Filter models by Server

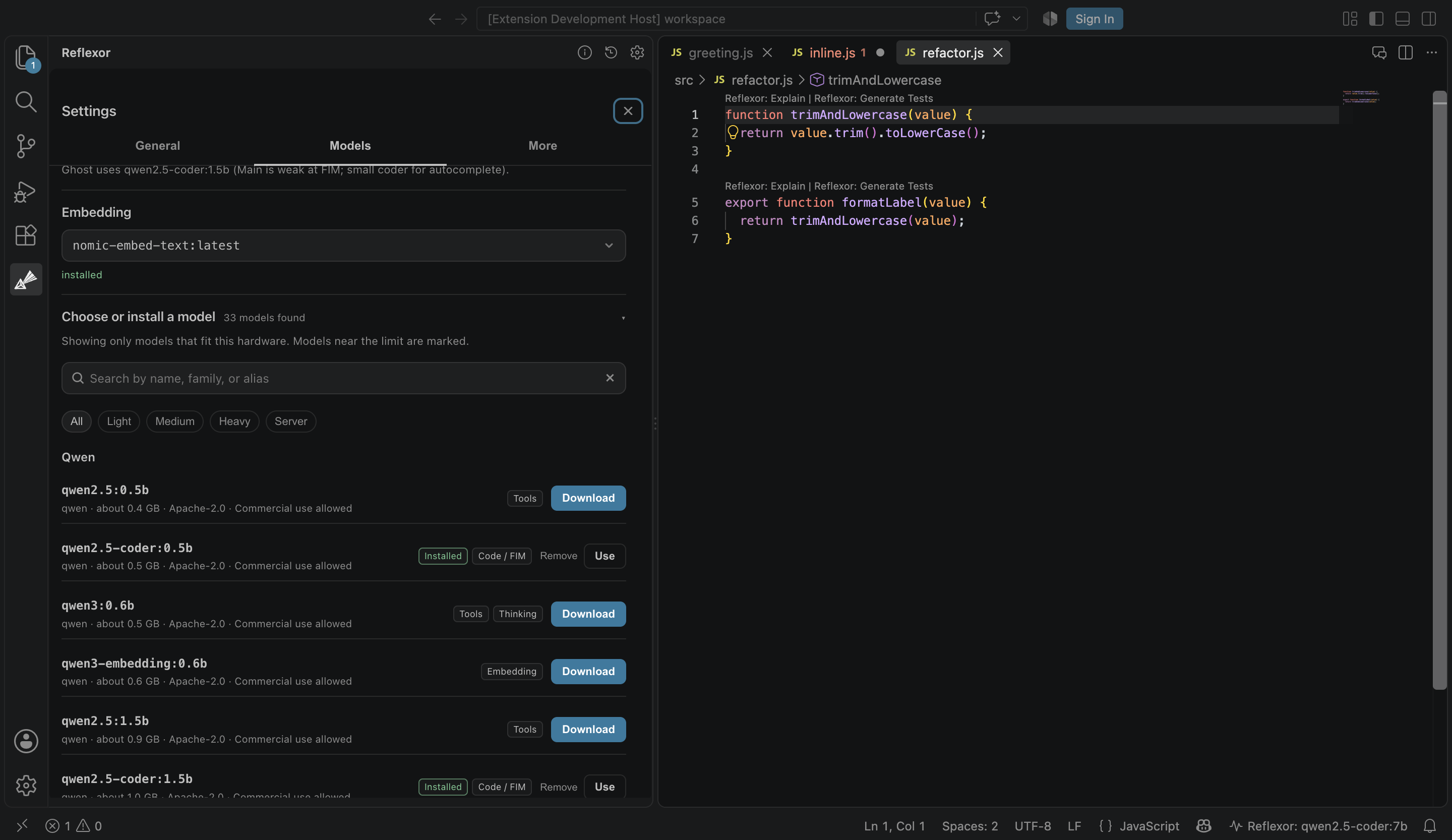click(x=290, y=421)
